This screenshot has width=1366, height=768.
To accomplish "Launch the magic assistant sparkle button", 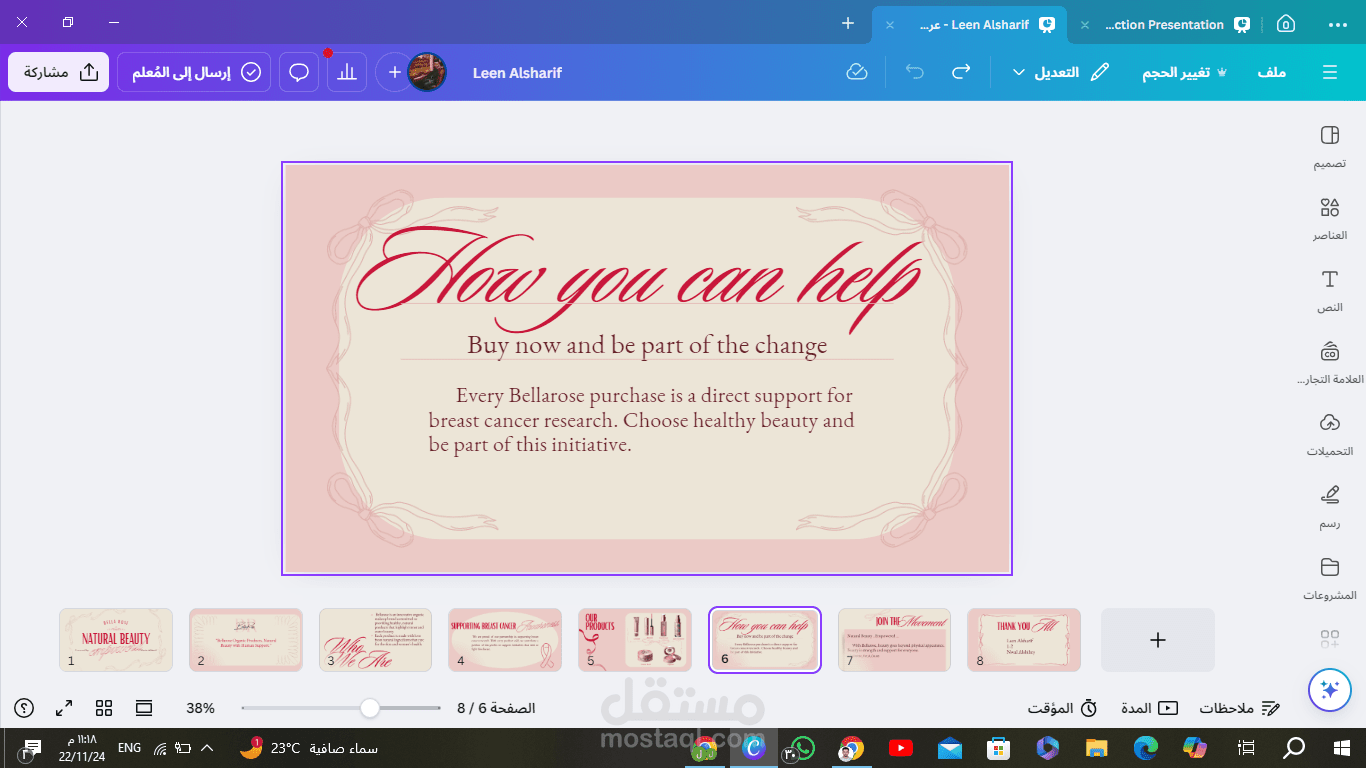I will [1329, 689].
